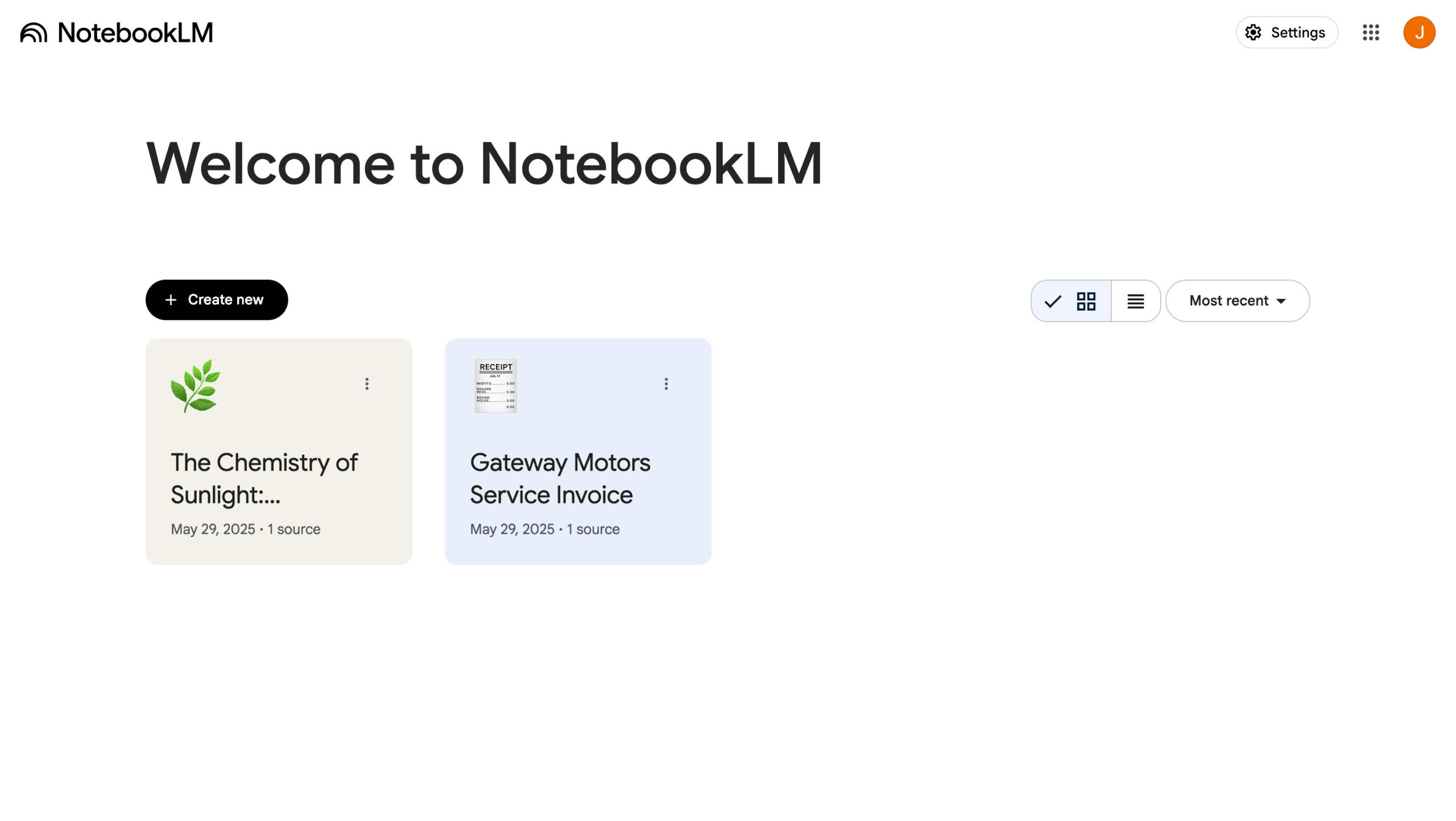Open the Most recent sort dropdown
The height and width of the screenshot is (821, 1456).
1237,301
